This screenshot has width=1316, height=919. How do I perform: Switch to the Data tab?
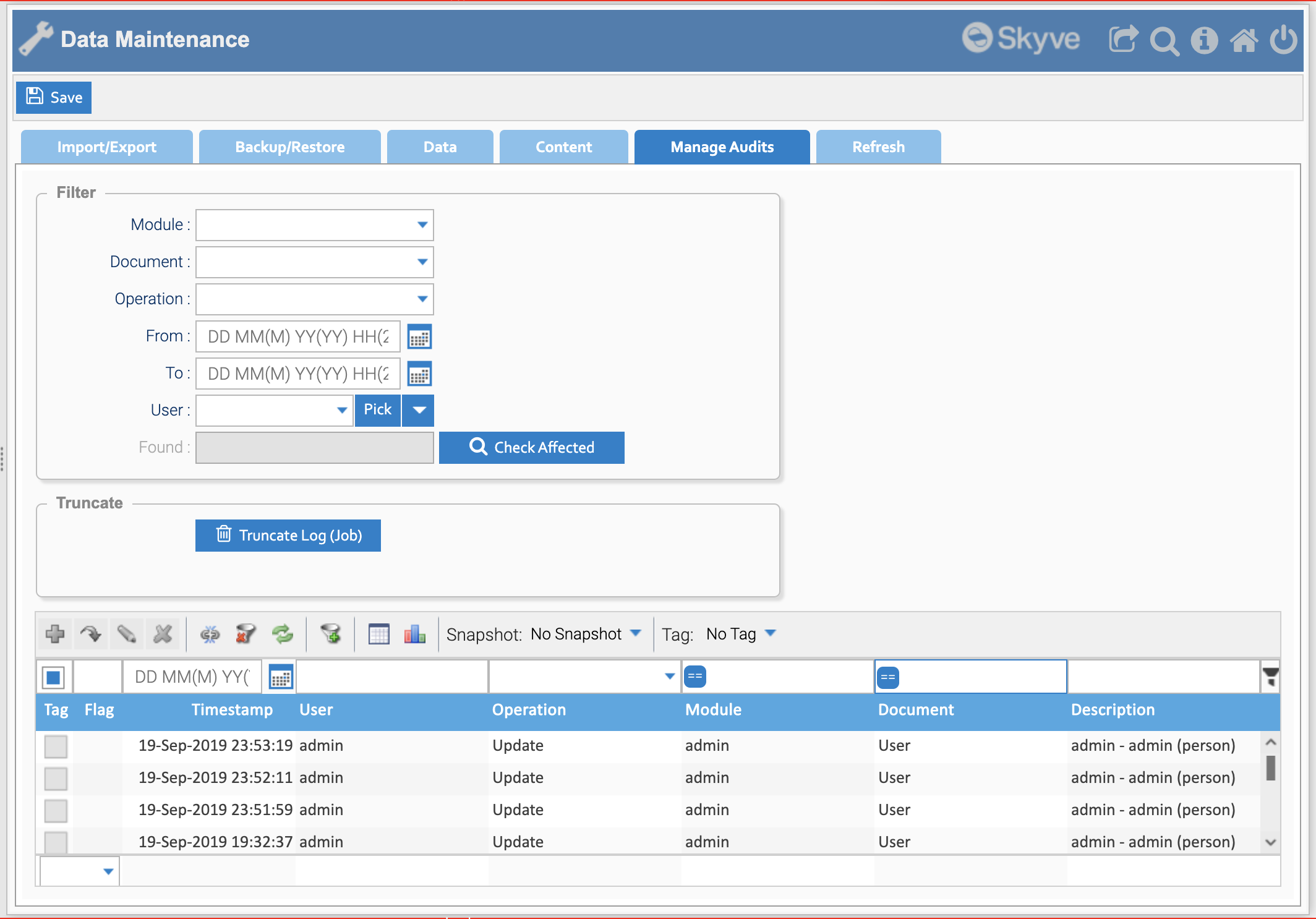[440, 147]
